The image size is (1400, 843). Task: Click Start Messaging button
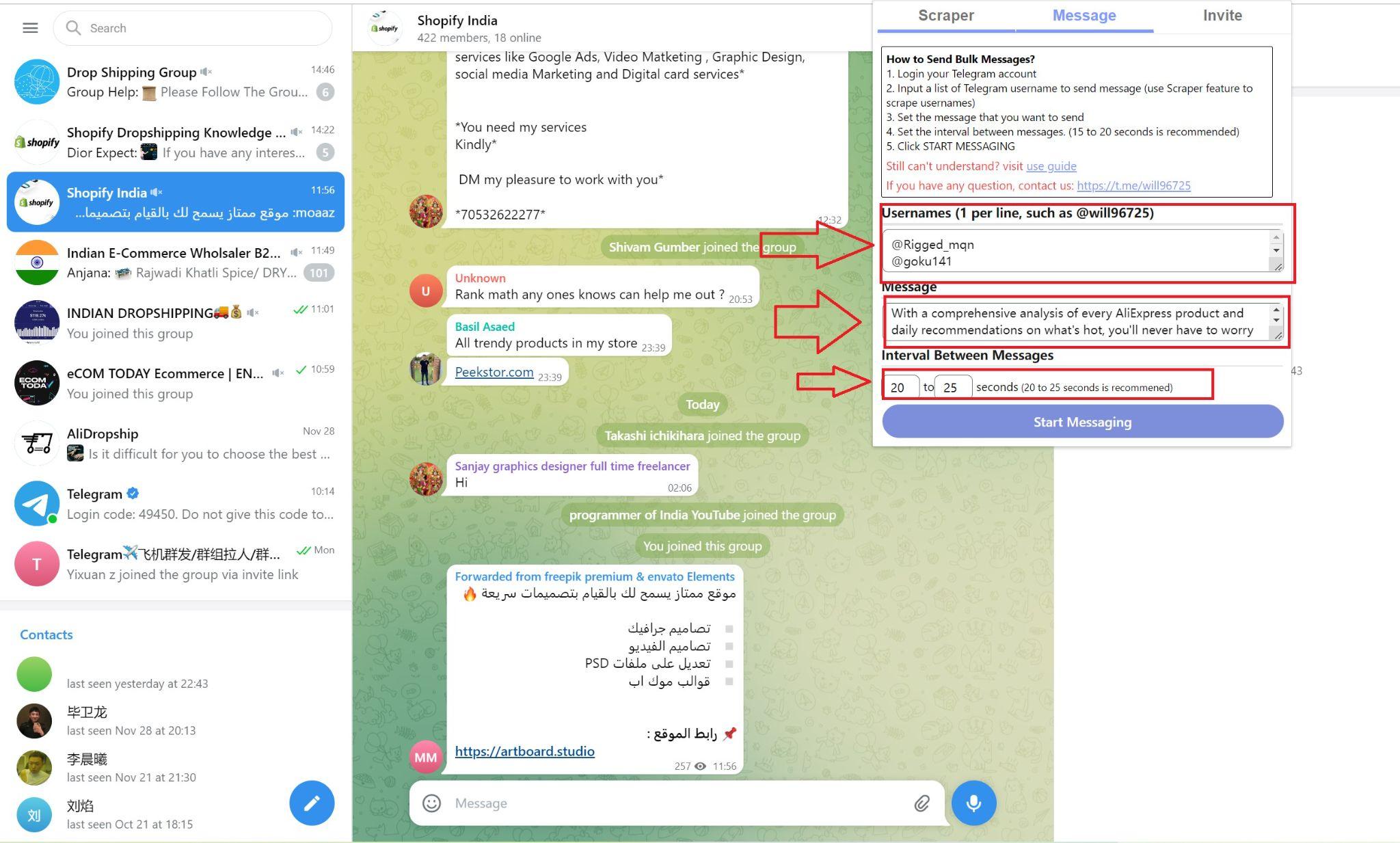1083,421
